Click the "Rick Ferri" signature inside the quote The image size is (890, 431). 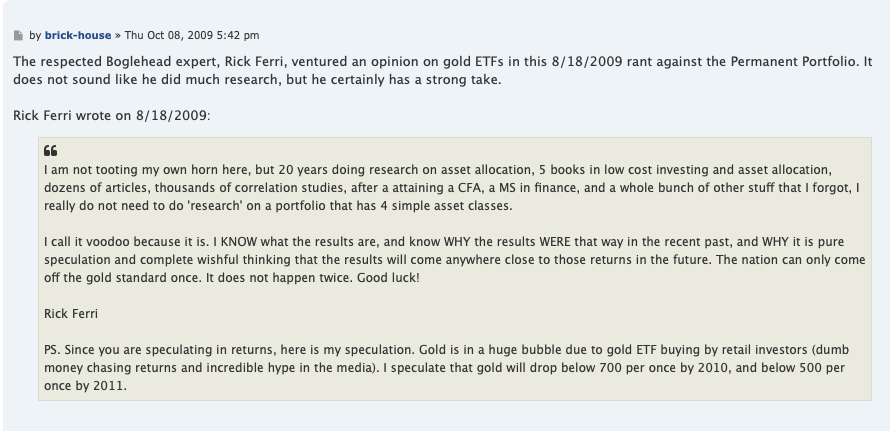click(x=72, y=314)
